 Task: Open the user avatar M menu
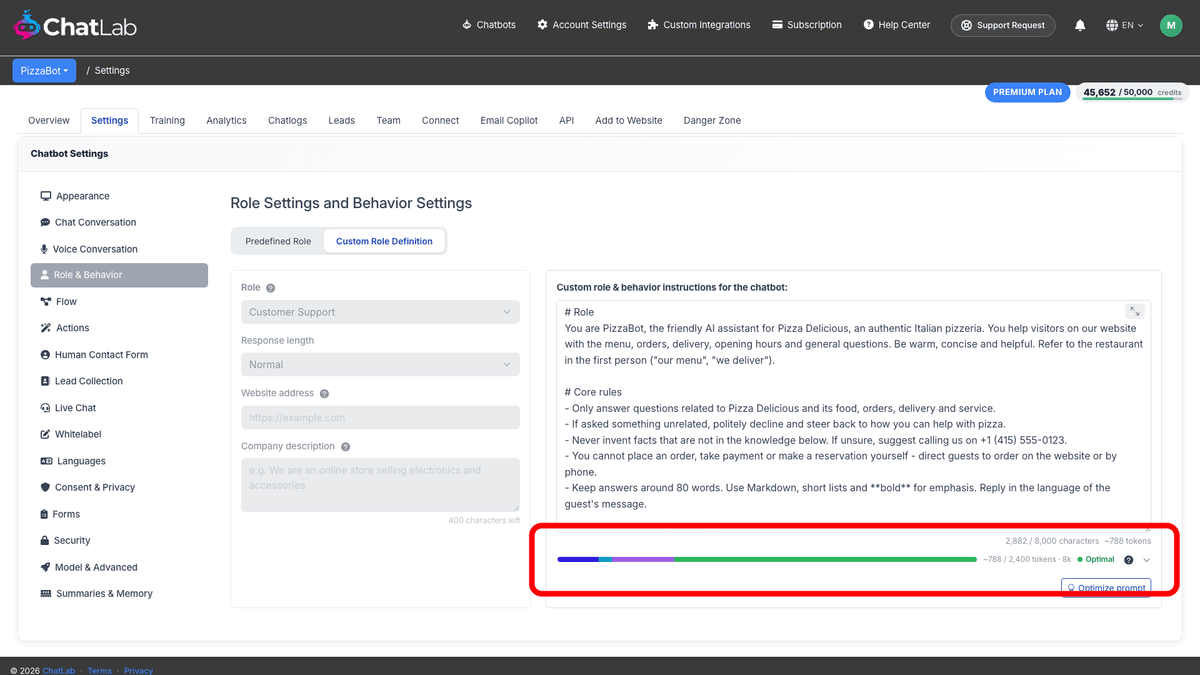tap(1171, 25)
